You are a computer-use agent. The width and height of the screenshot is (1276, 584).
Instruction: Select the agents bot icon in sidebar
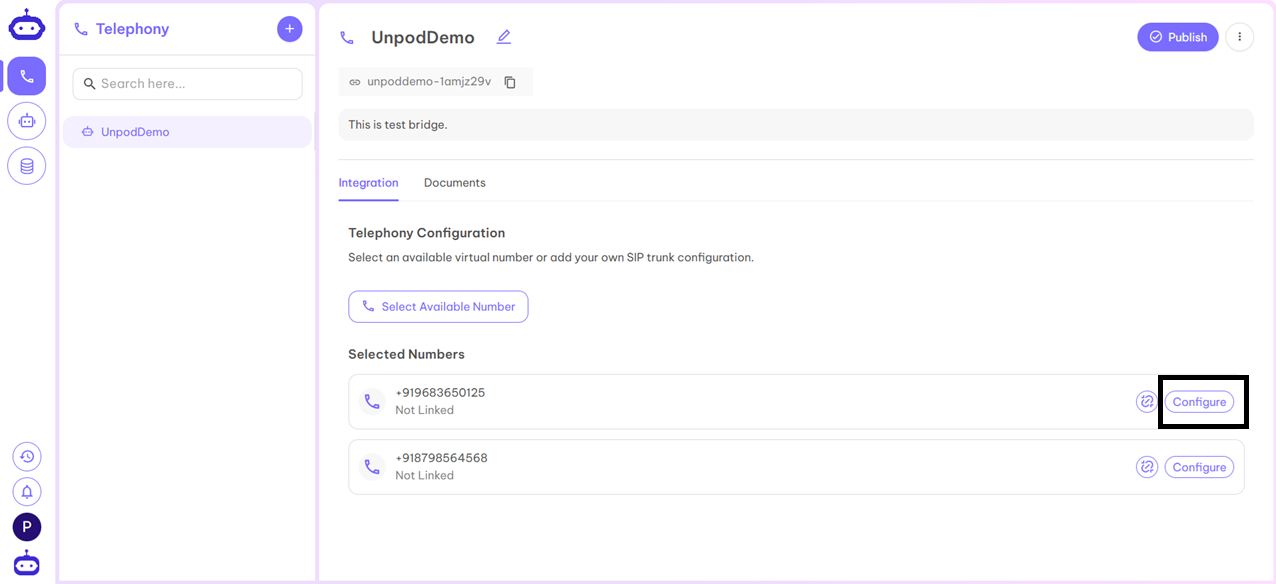tap(25, 121)
